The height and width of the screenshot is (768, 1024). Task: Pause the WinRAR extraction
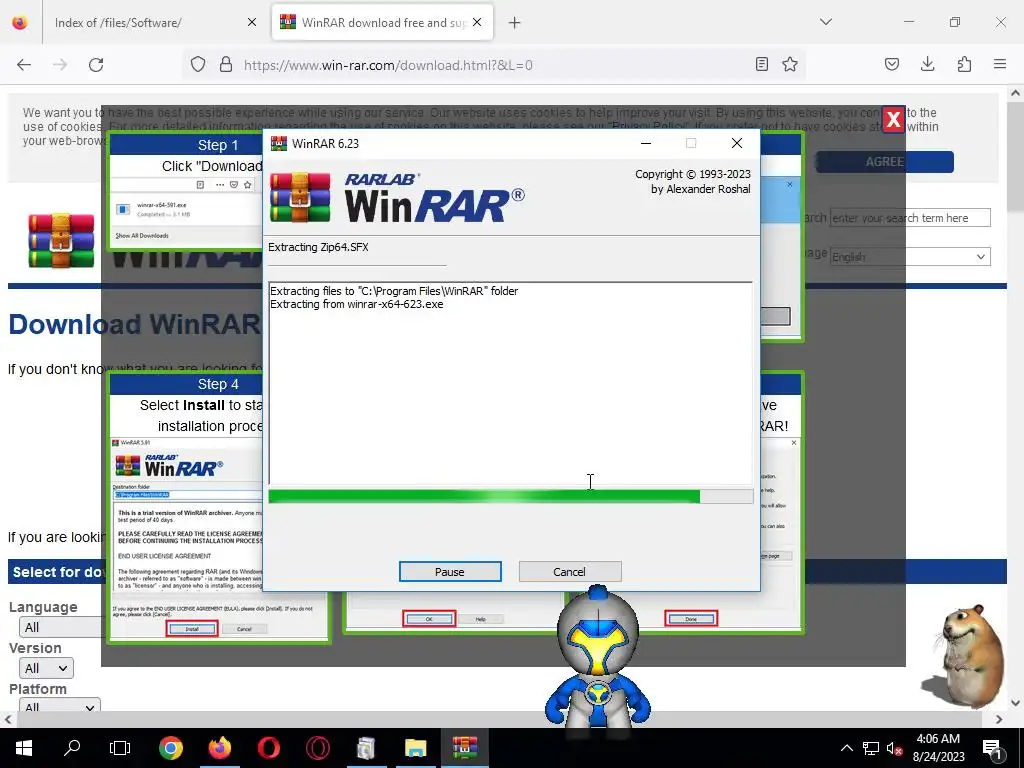click(x=450, y=571)
